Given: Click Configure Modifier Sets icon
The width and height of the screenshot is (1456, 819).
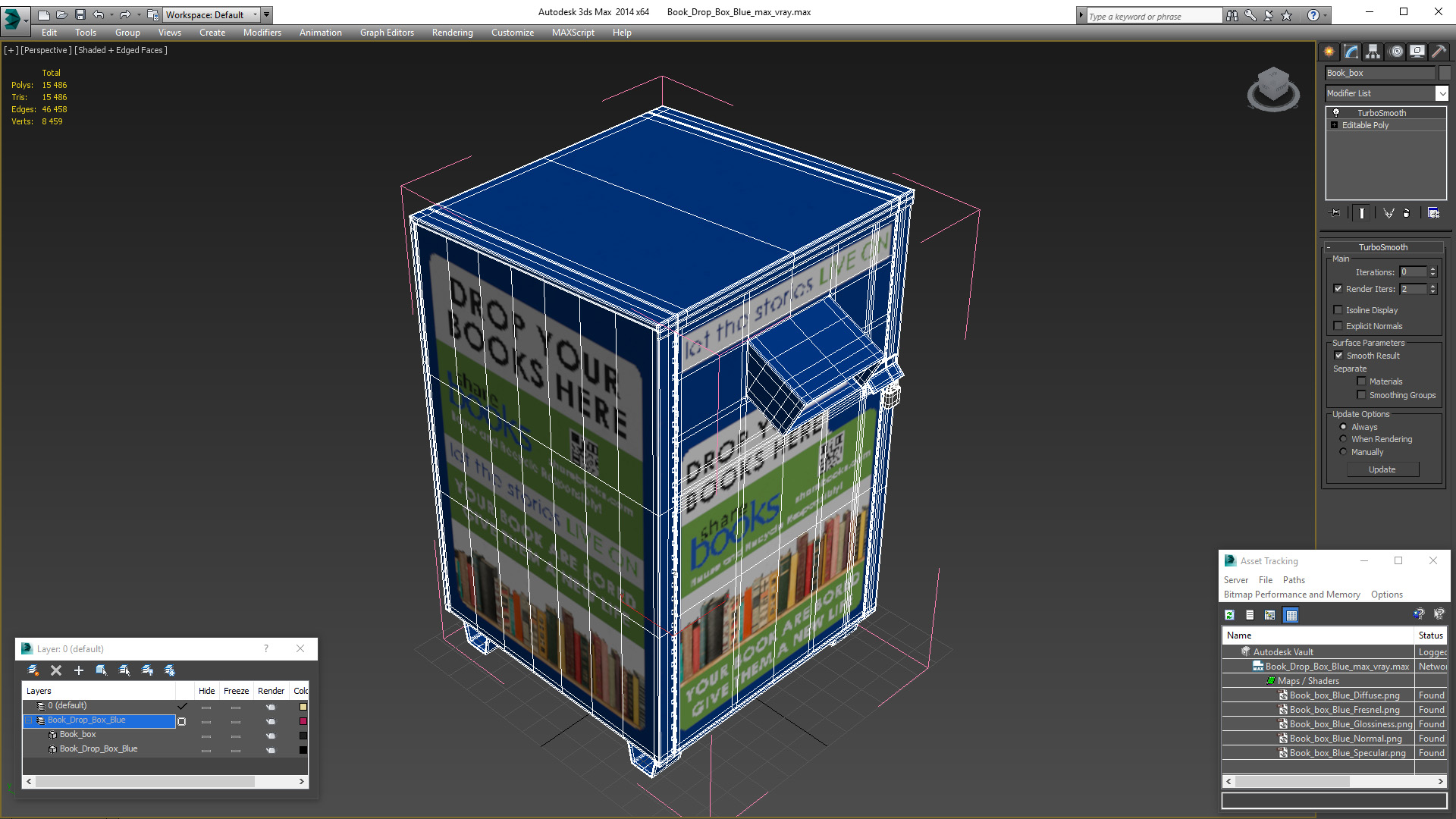Looking at the screenshot, I should click(1433, 213).
